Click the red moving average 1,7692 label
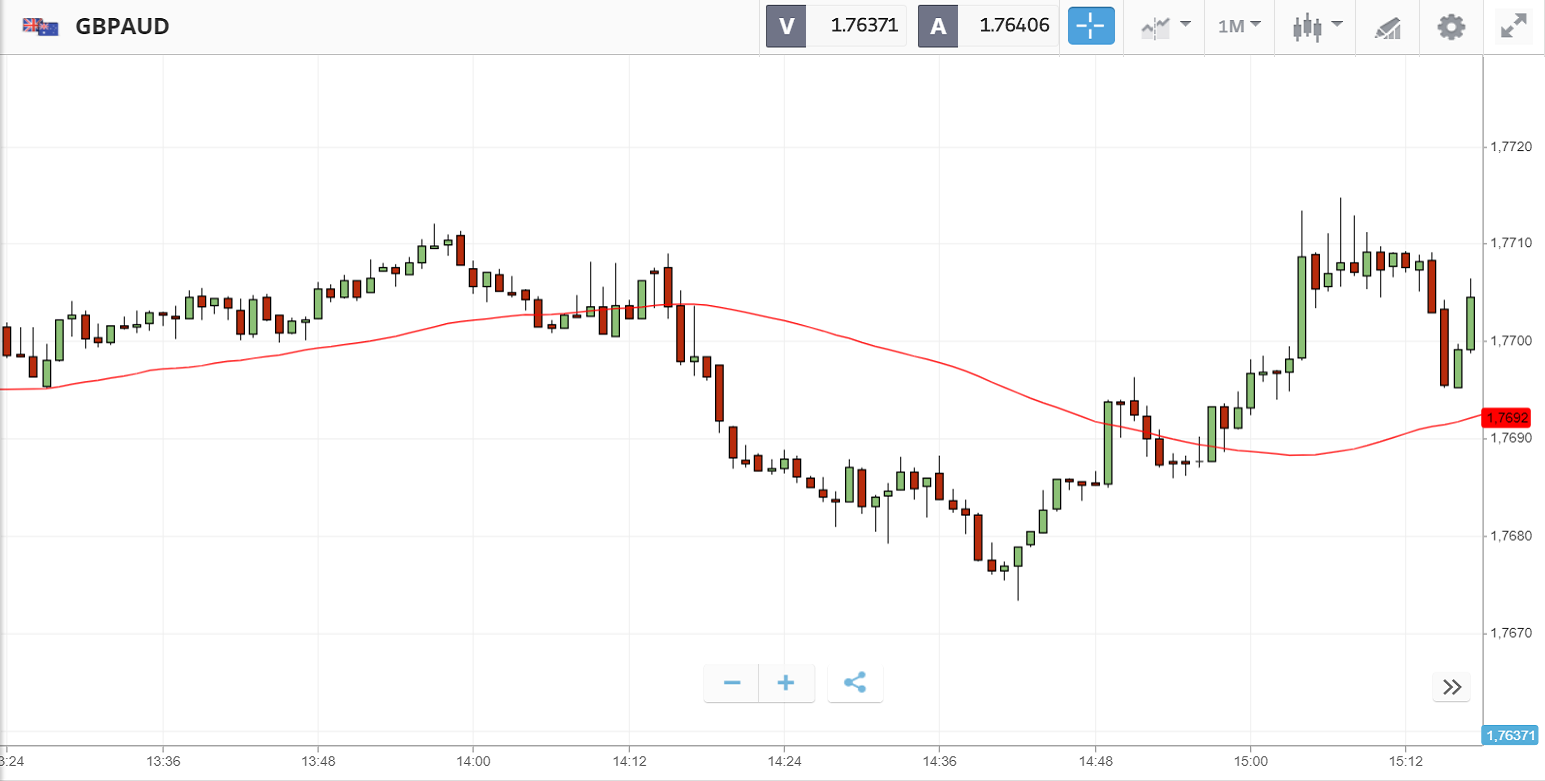The height and width of the screenshot is (781, 1545). click(1508, 418)
